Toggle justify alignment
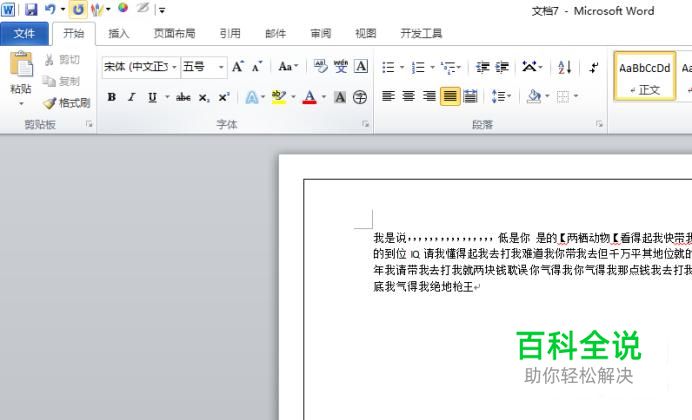The height and width of the screenshot is (420, 692). click(450, 96)
